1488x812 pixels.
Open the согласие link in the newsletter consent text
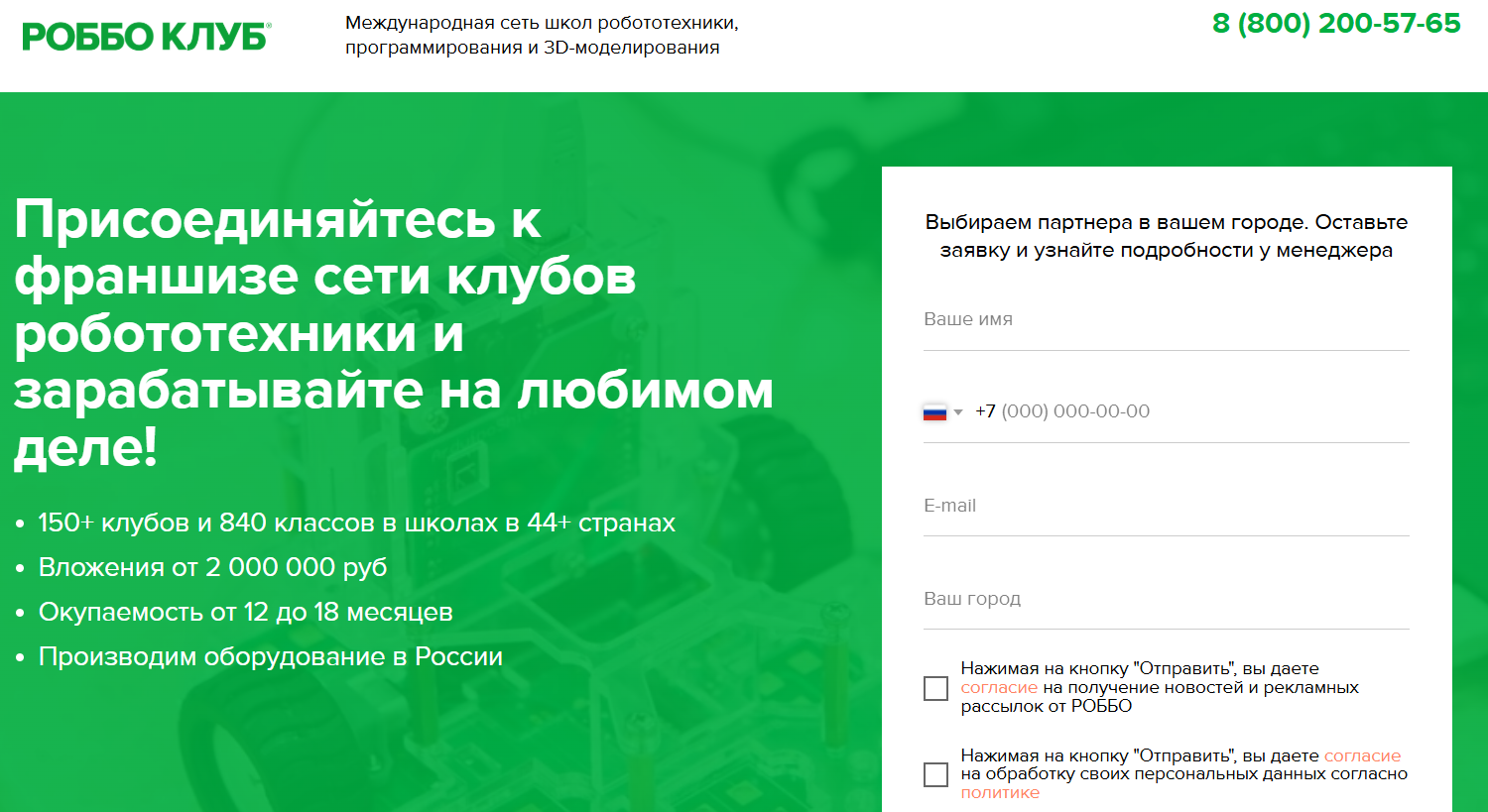click(x=999, y=688)
